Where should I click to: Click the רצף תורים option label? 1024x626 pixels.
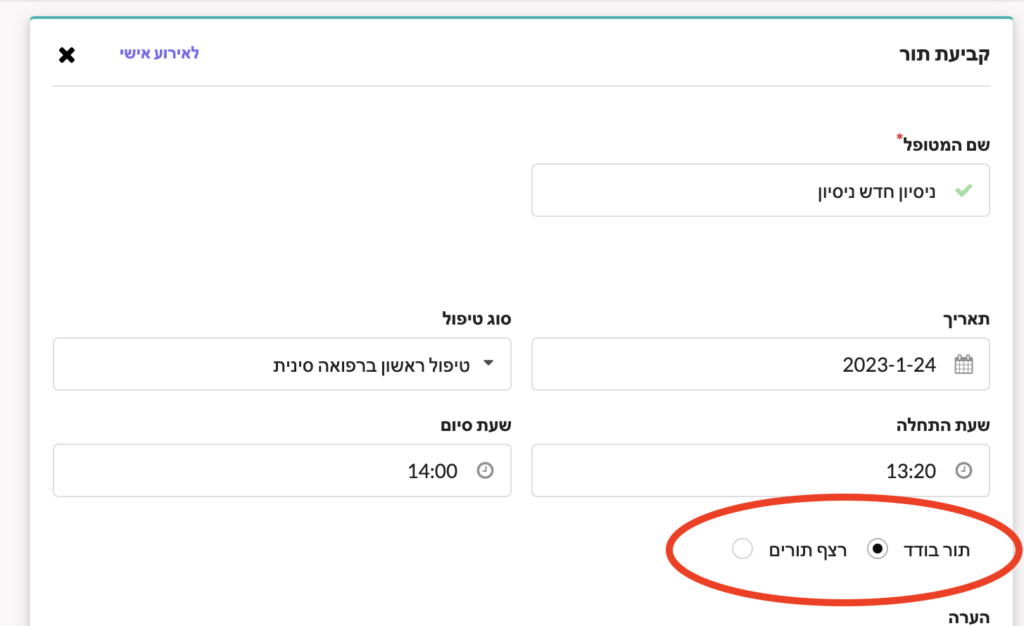pos(808,550)
